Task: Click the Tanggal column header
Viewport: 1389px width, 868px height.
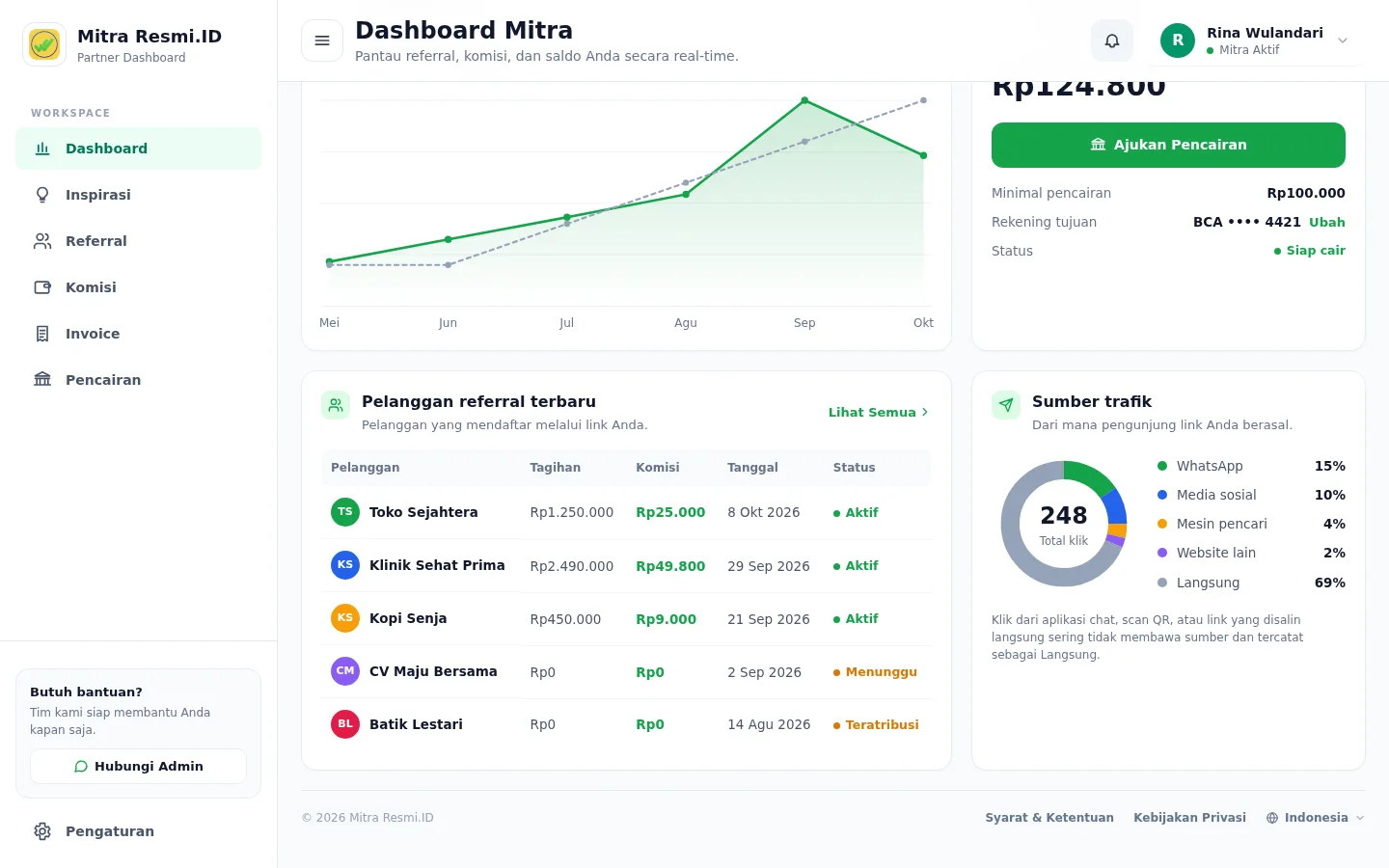Action: (752, 468)
